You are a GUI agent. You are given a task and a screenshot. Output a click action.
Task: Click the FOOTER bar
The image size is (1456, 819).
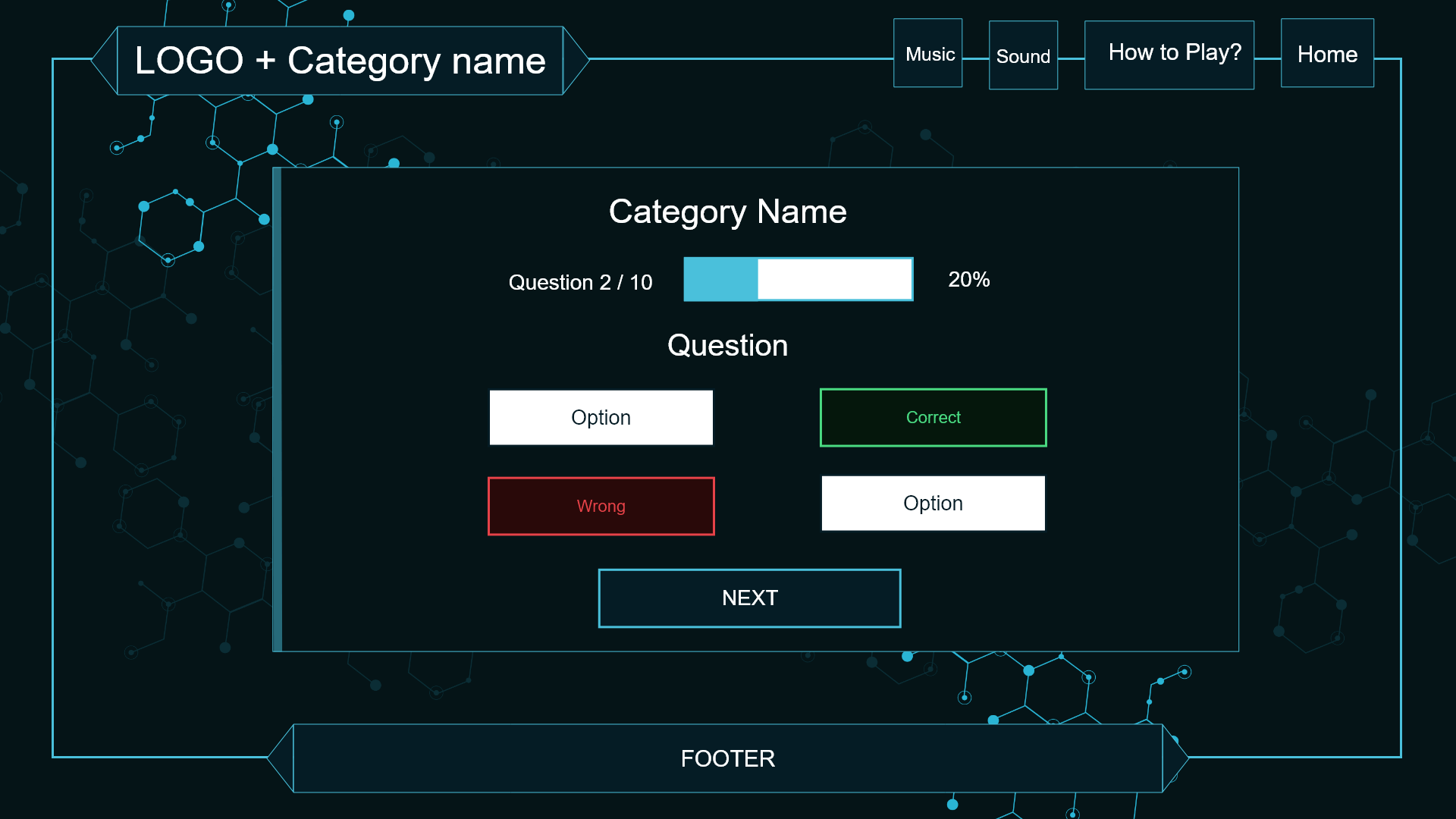tap(727, 758)
